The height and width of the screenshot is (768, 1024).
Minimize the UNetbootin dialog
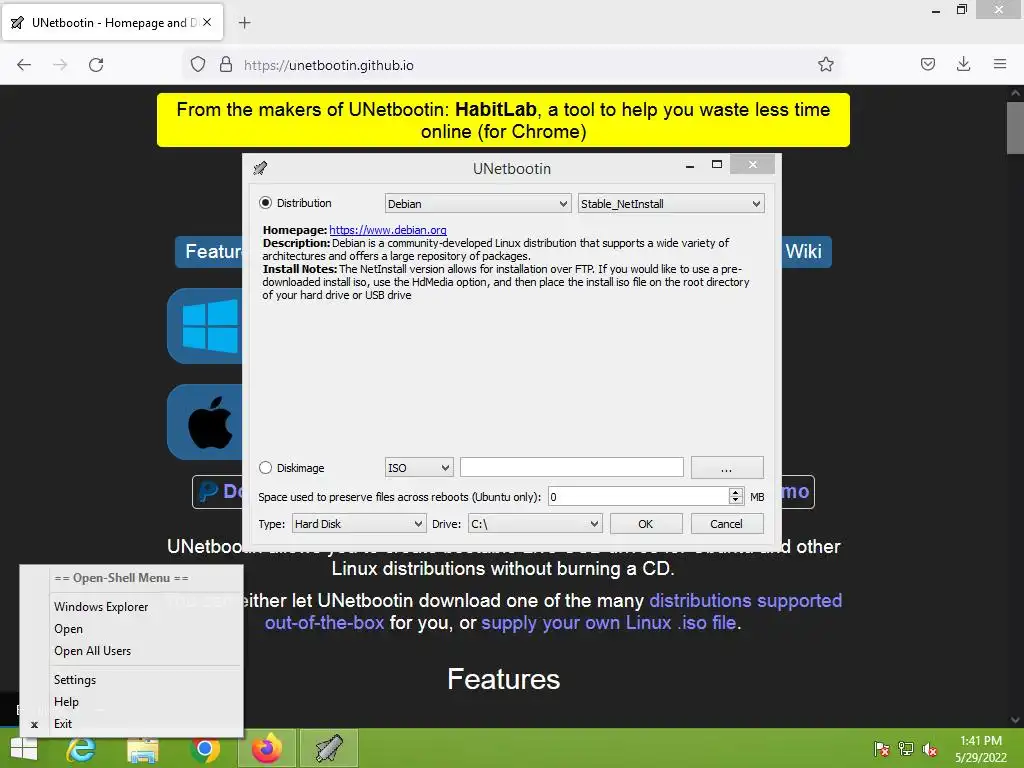click(x=690, y=165)
